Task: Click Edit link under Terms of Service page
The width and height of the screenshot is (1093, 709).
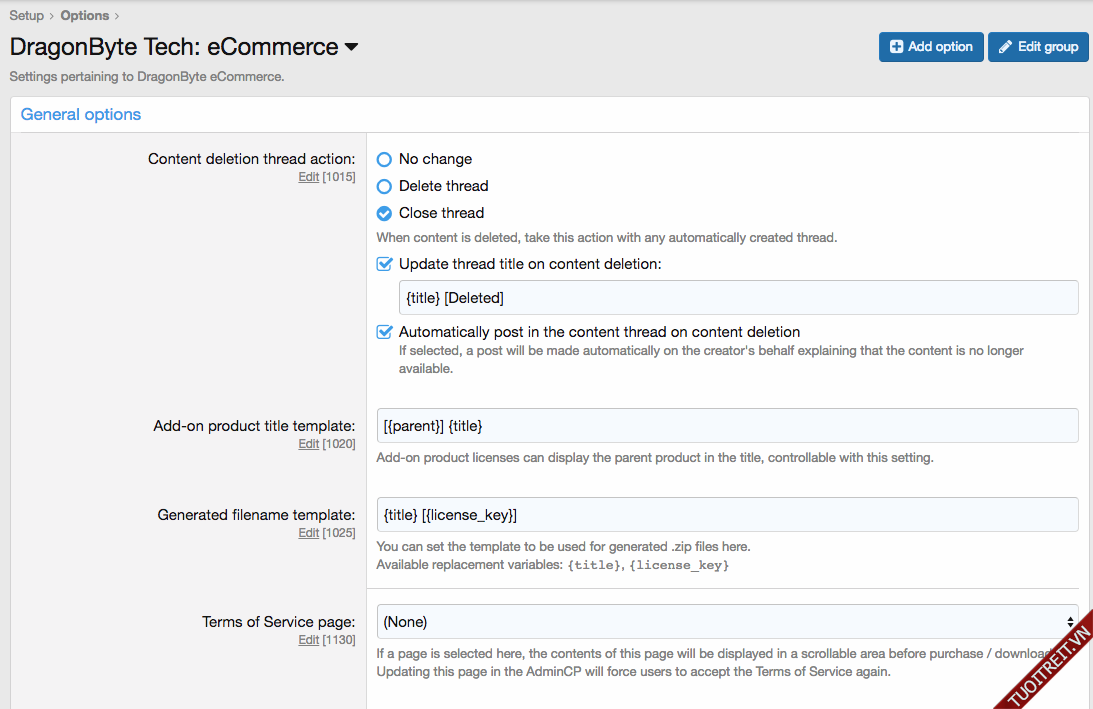Action: click(308, 640)
